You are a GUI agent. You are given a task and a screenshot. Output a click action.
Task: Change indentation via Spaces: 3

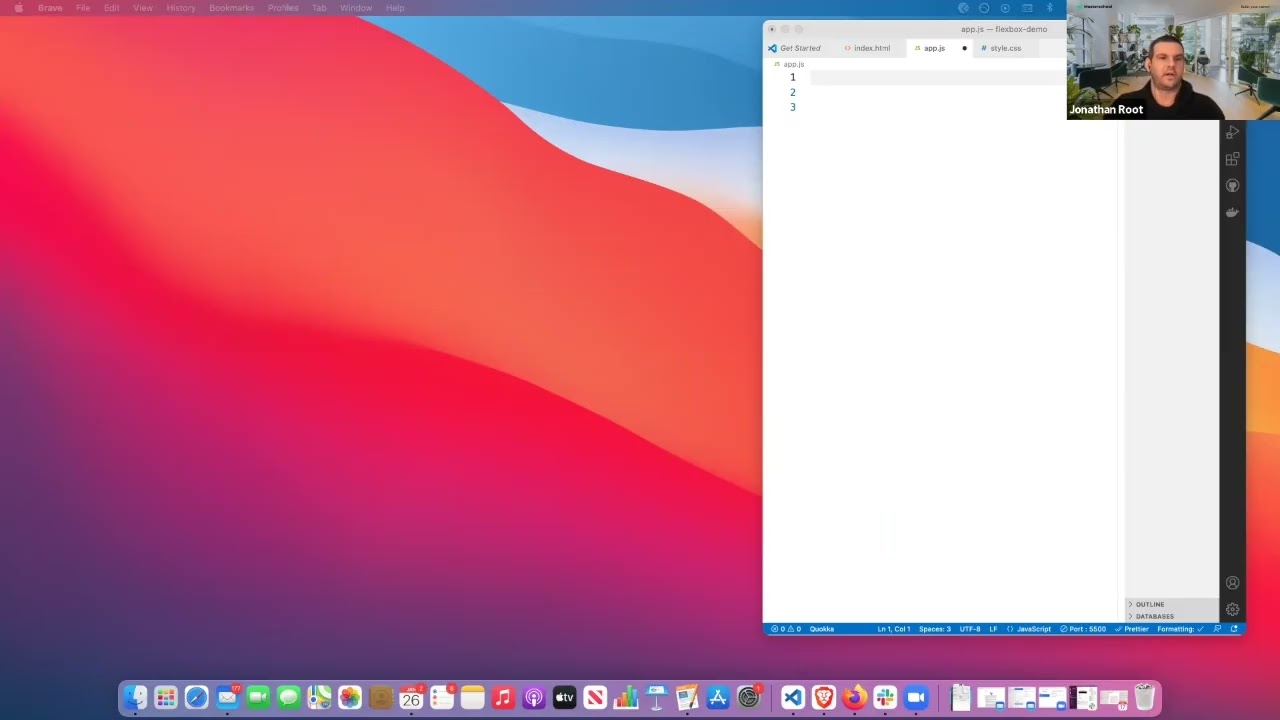click(935, 629)
